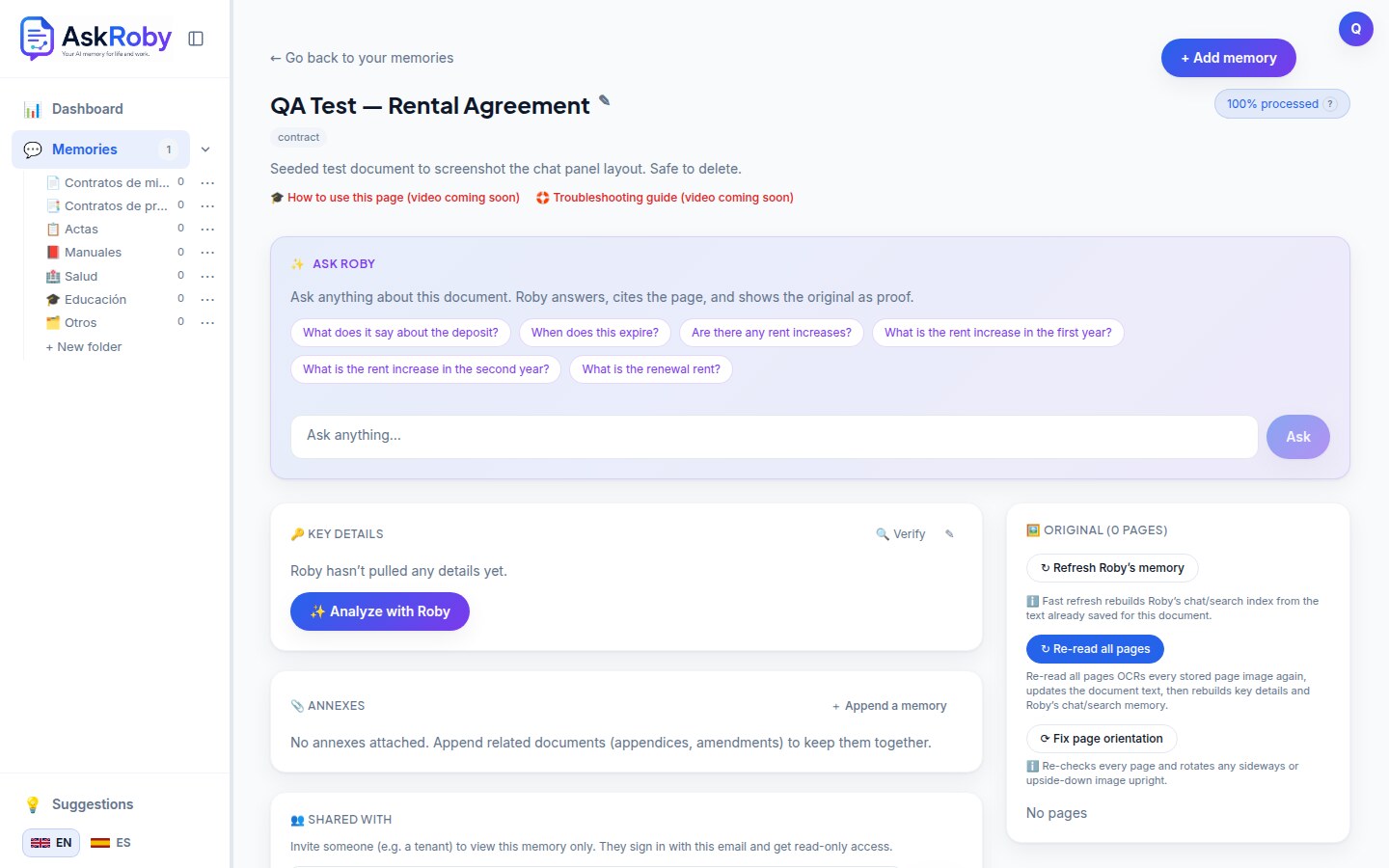The width and height of the screenshot is (1389, 868).
Task: Open options for Contratos de pr... folder
Action: pyautogui.click(x=207, y=205)
